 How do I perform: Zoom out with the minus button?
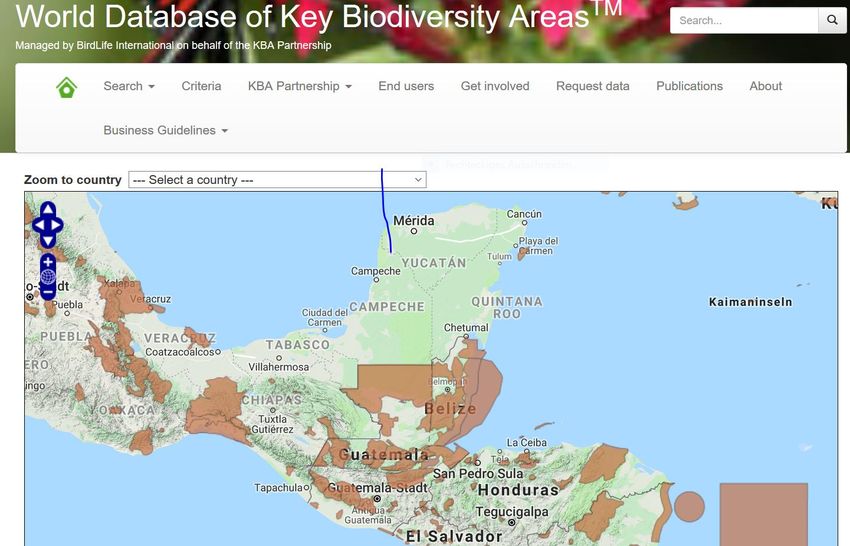pos(48,291)
